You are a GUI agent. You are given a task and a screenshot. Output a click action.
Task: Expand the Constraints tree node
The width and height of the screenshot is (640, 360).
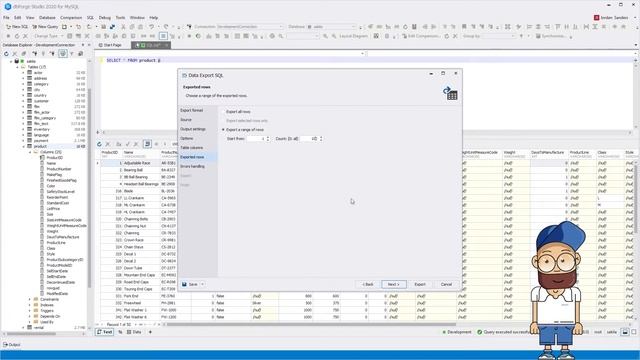pos(29,299)
